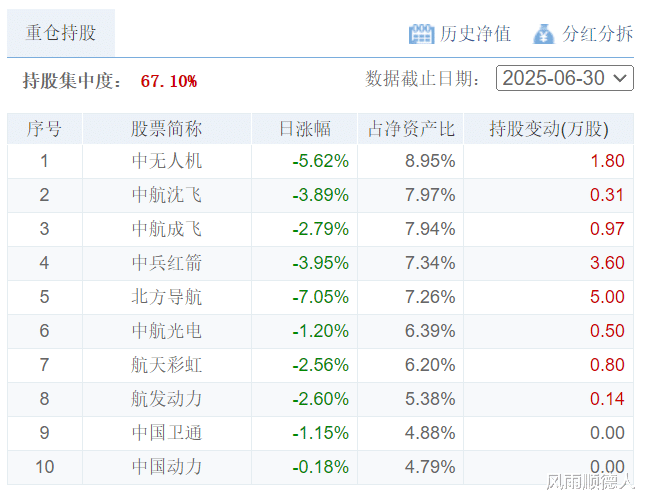Click 0.00 holding change for 中国卫通
Screen dimensions: 645x503
point(608,433)
